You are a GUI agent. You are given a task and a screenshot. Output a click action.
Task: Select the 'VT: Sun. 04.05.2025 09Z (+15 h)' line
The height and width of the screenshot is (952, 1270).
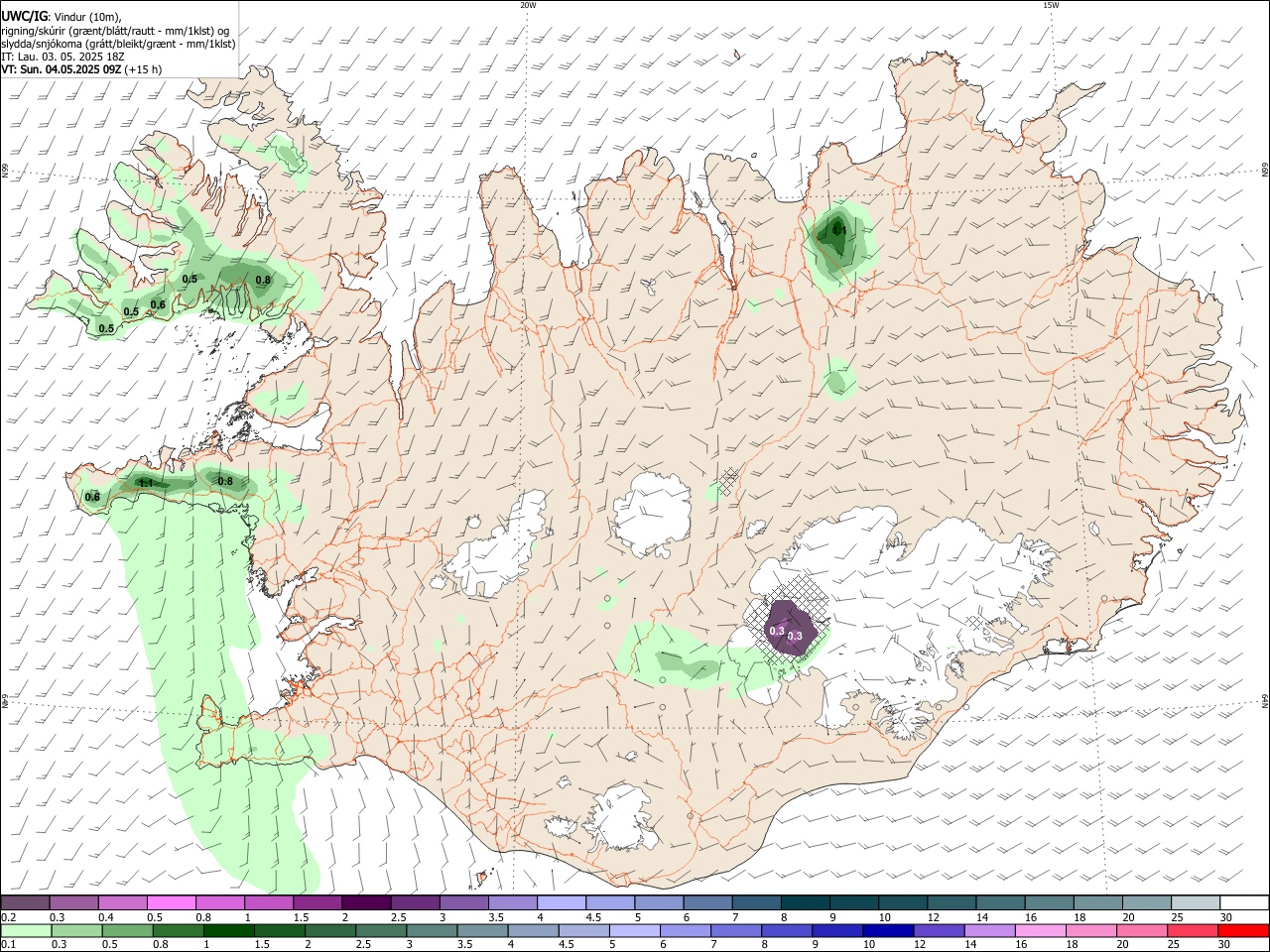(x=81, y=69)
